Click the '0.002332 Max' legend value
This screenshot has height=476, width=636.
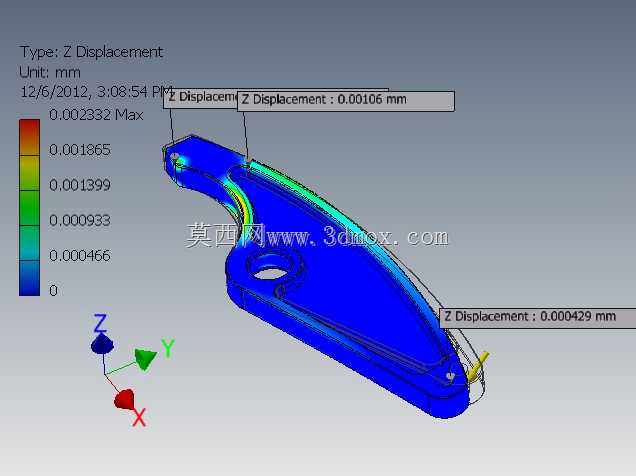[x=96, y=115]
